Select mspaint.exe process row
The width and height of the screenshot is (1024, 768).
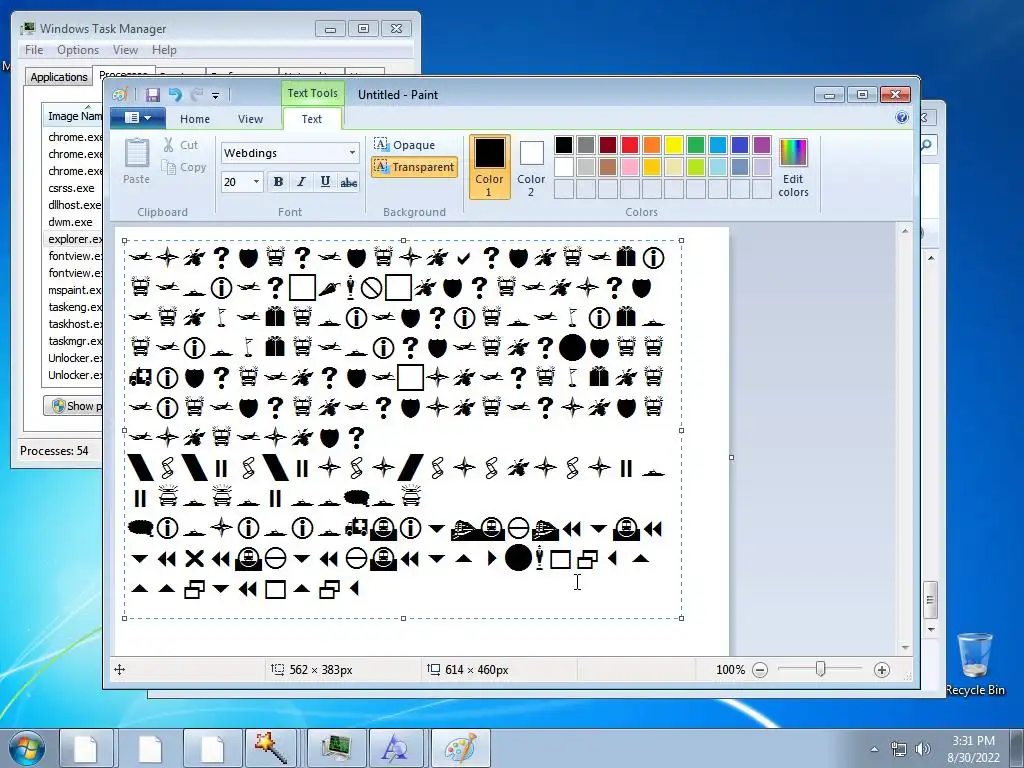point(73,290)
